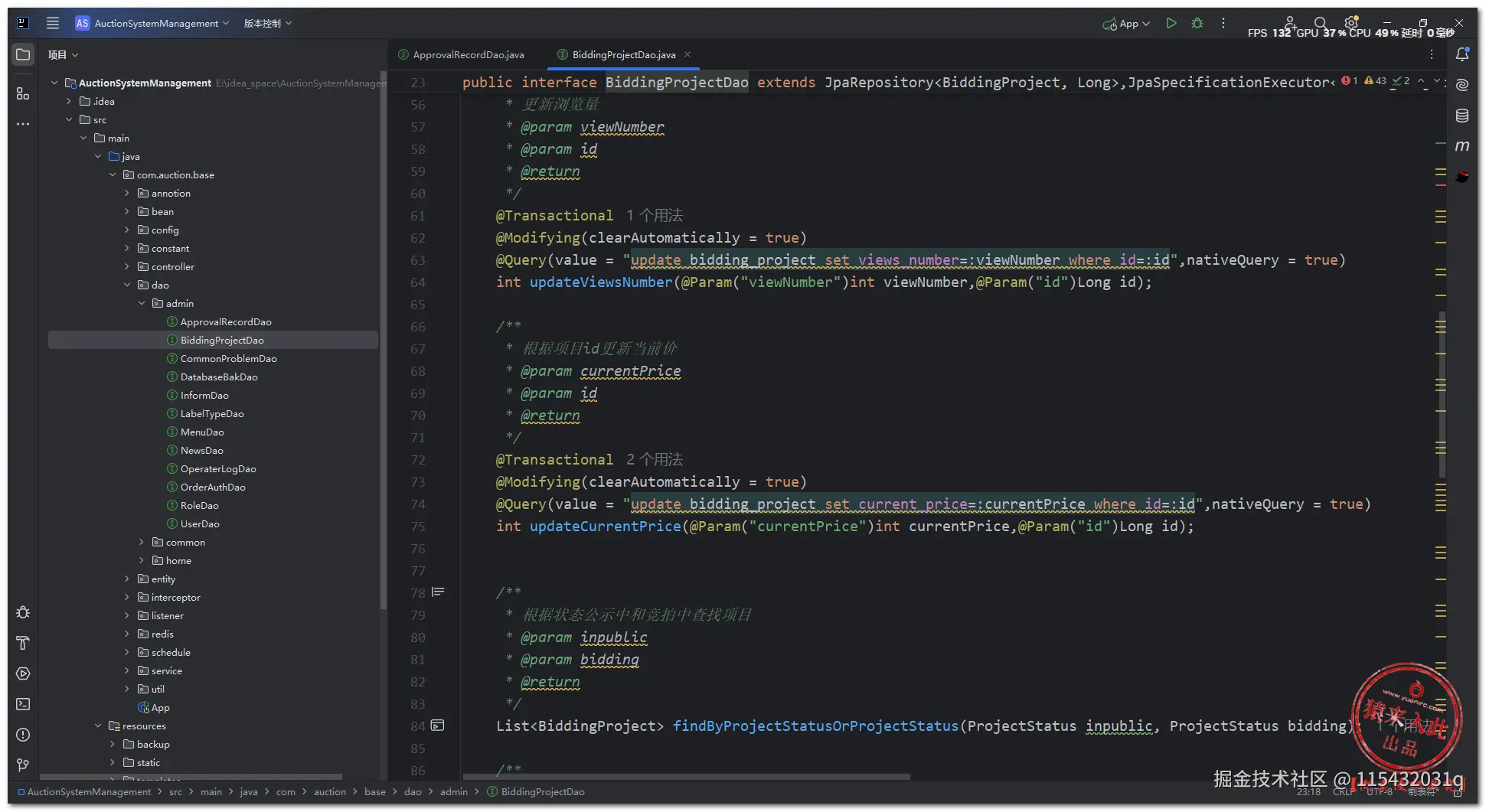The image size is (1486, 812).
Task: Open the editor tabs options menu
Action: [1432, 54]
